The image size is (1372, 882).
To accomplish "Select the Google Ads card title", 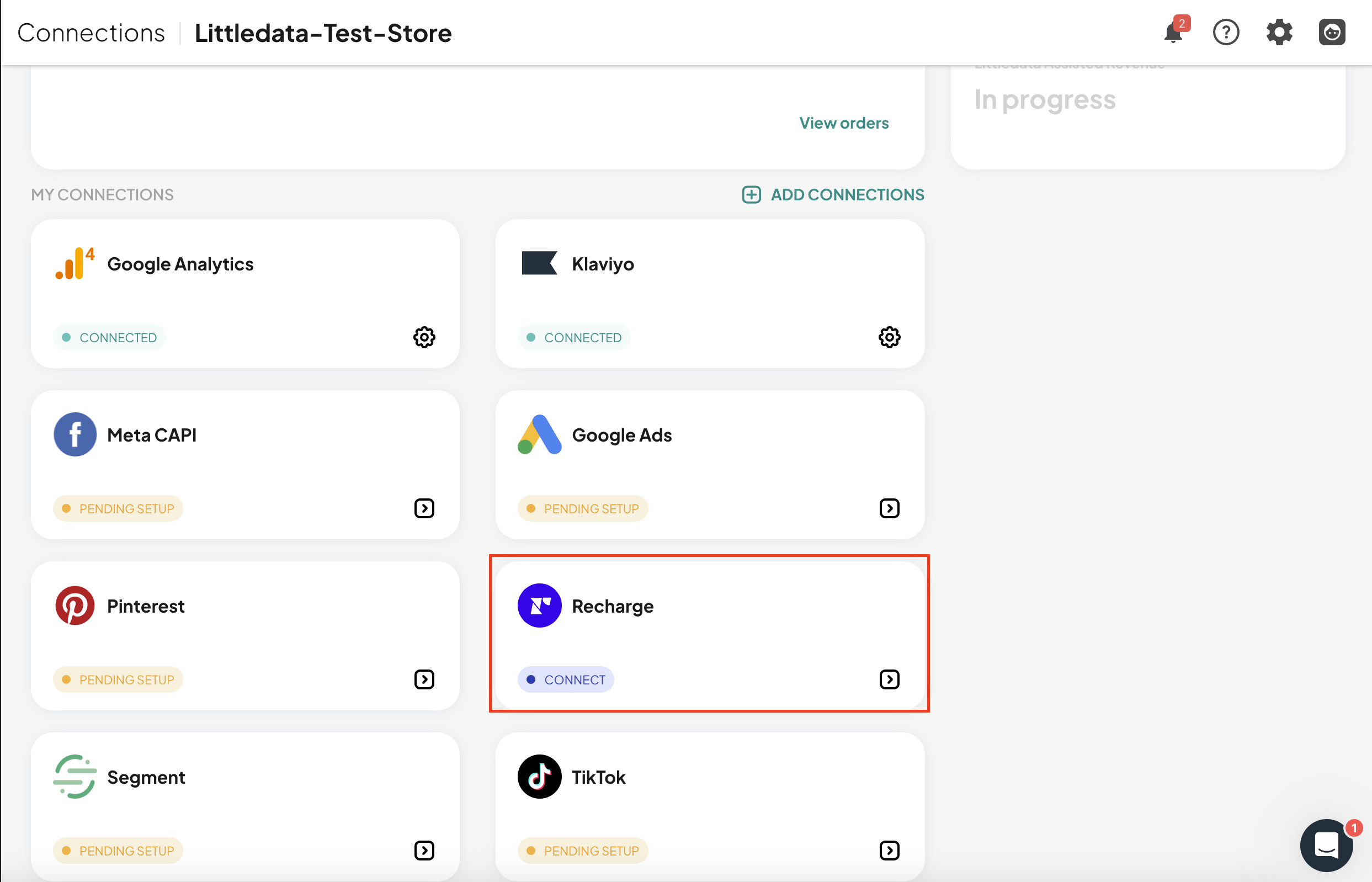I will click(x=622, y=435).
